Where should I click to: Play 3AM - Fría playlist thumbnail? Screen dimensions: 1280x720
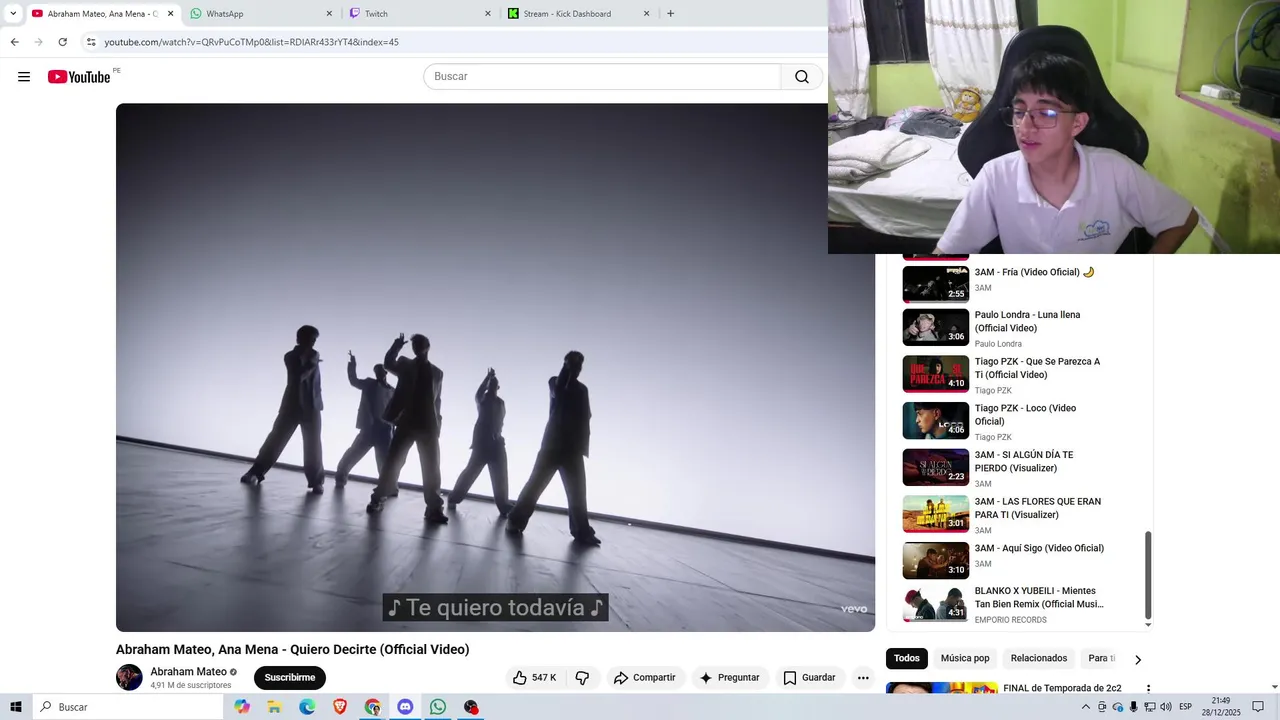tap(936, 284)
